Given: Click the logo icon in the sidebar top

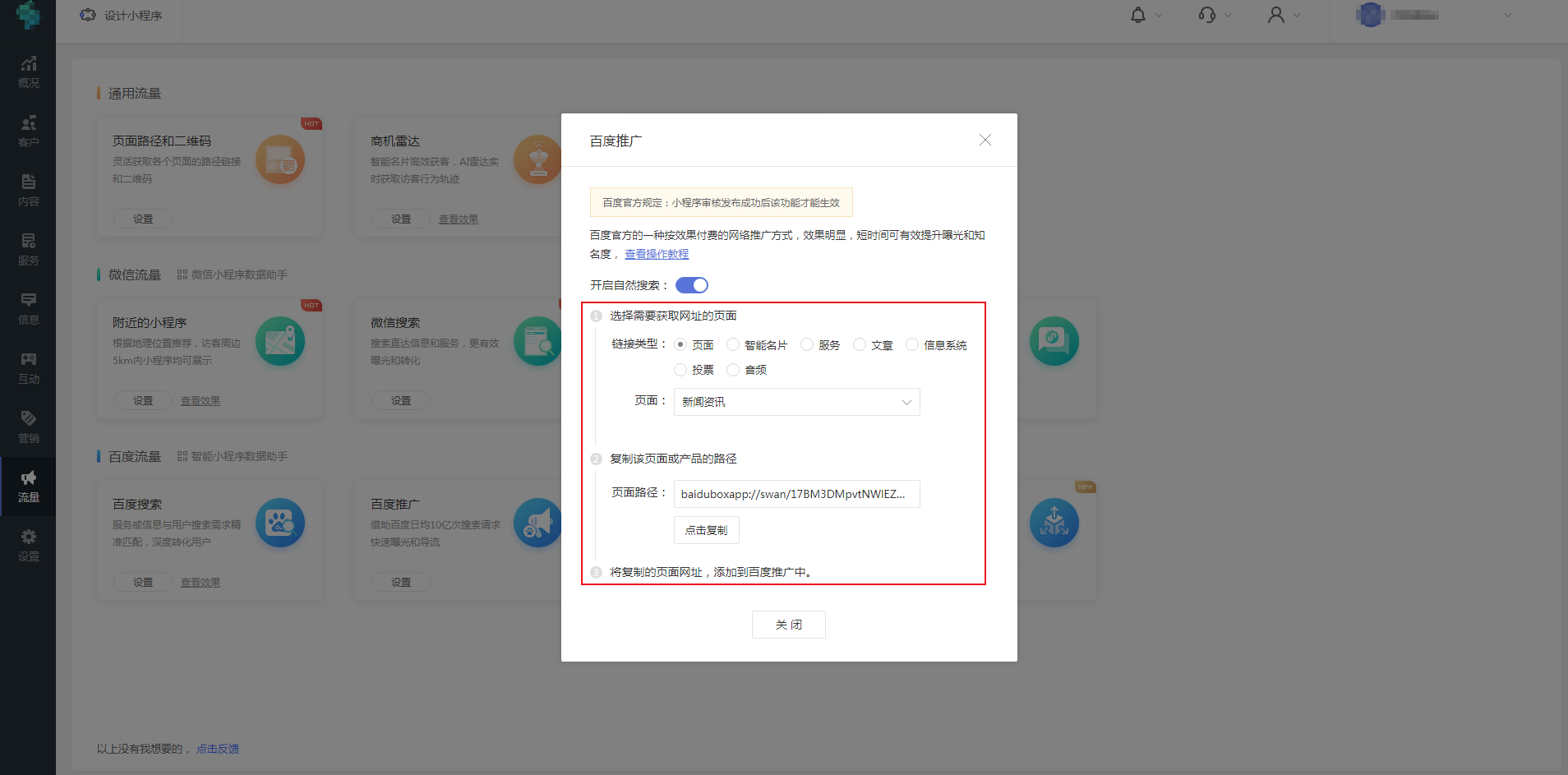Looking at the screenshot, I should [28, 14].
